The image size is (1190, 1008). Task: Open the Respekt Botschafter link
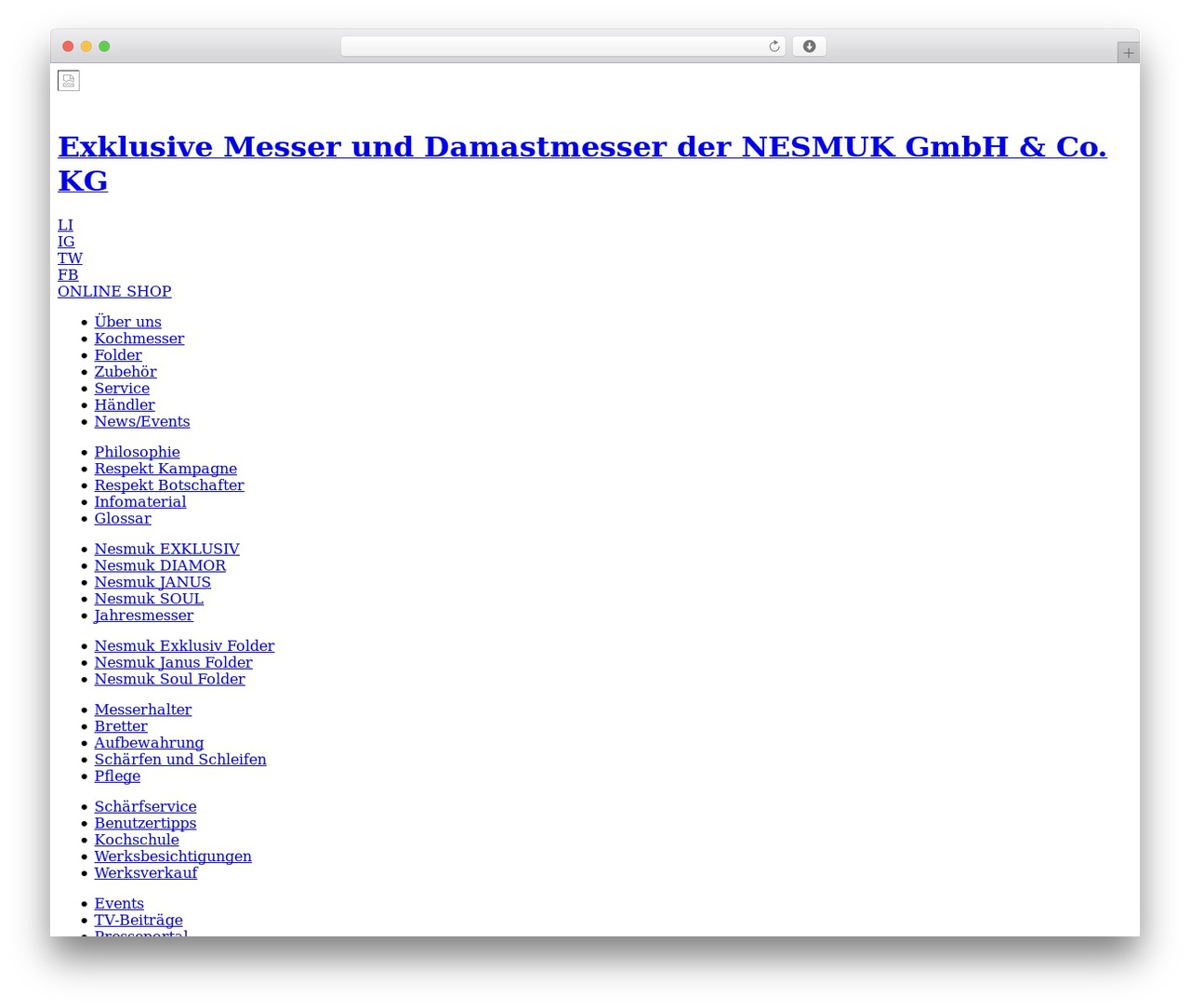pyautogui.click(x=169, y=486)
